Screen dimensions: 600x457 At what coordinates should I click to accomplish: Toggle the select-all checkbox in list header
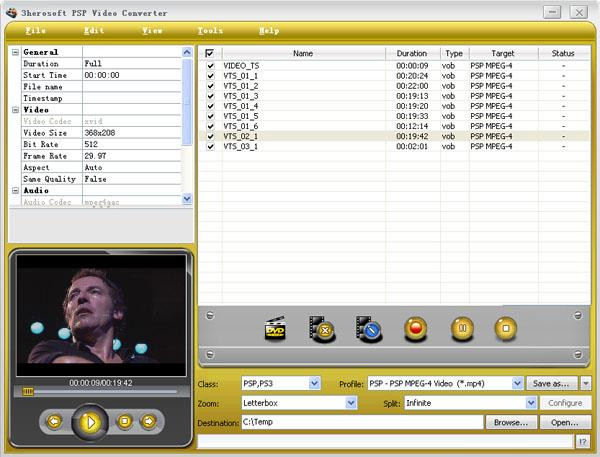click(210, 53)
